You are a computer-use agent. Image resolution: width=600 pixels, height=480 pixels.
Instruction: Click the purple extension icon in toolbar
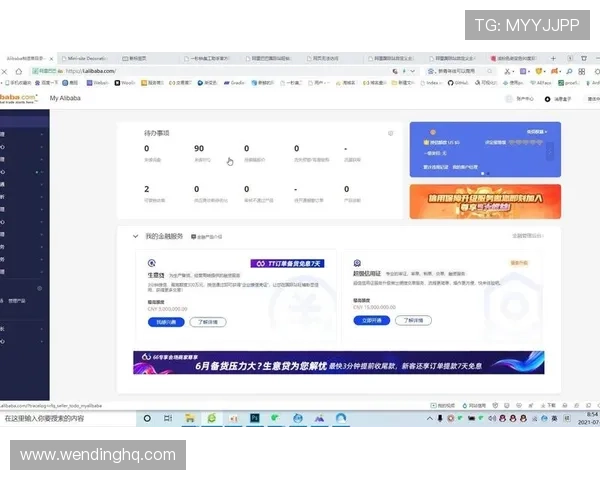point(523,71)
